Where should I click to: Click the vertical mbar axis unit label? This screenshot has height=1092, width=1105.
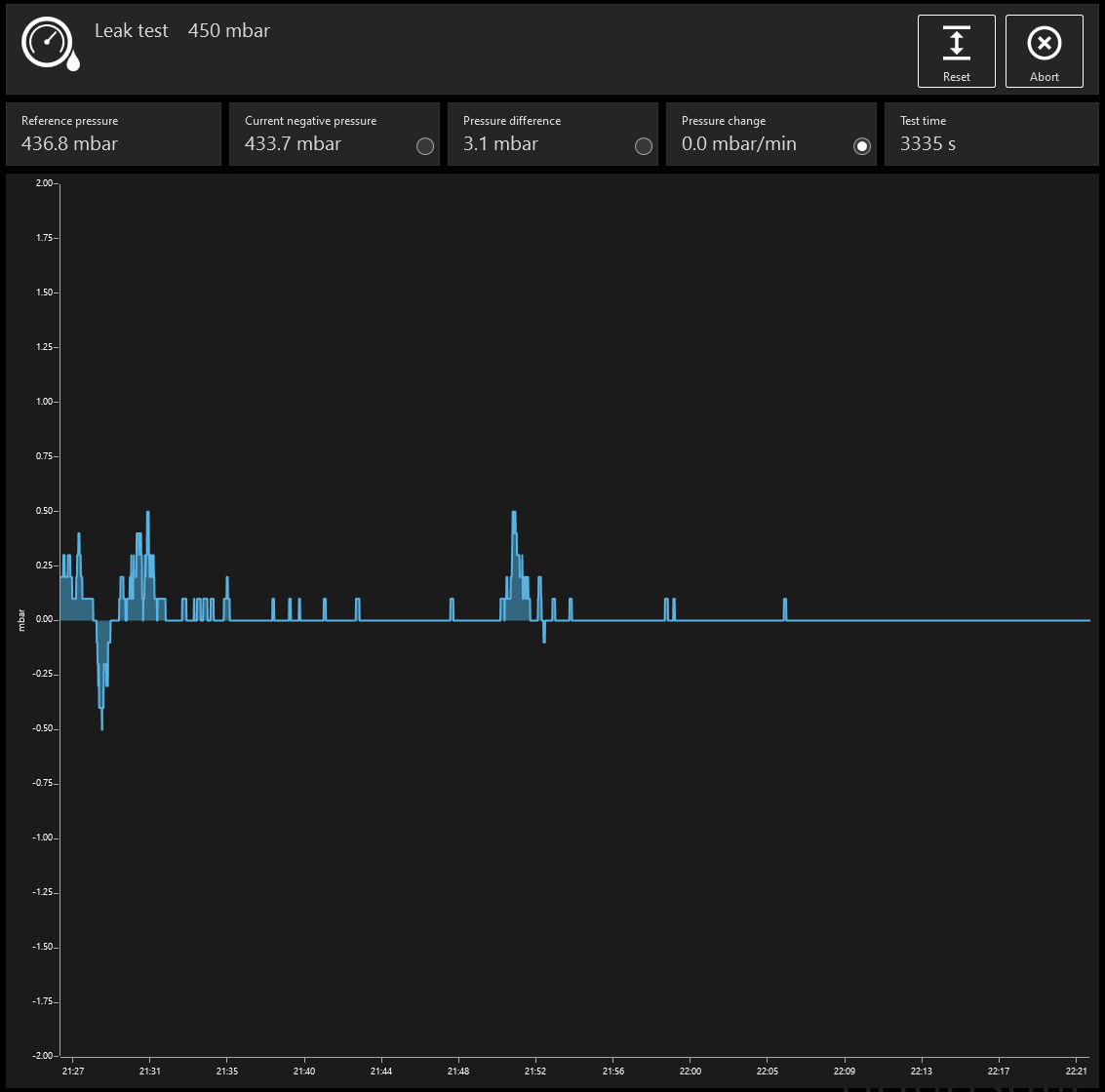click(x=21, y=620)
